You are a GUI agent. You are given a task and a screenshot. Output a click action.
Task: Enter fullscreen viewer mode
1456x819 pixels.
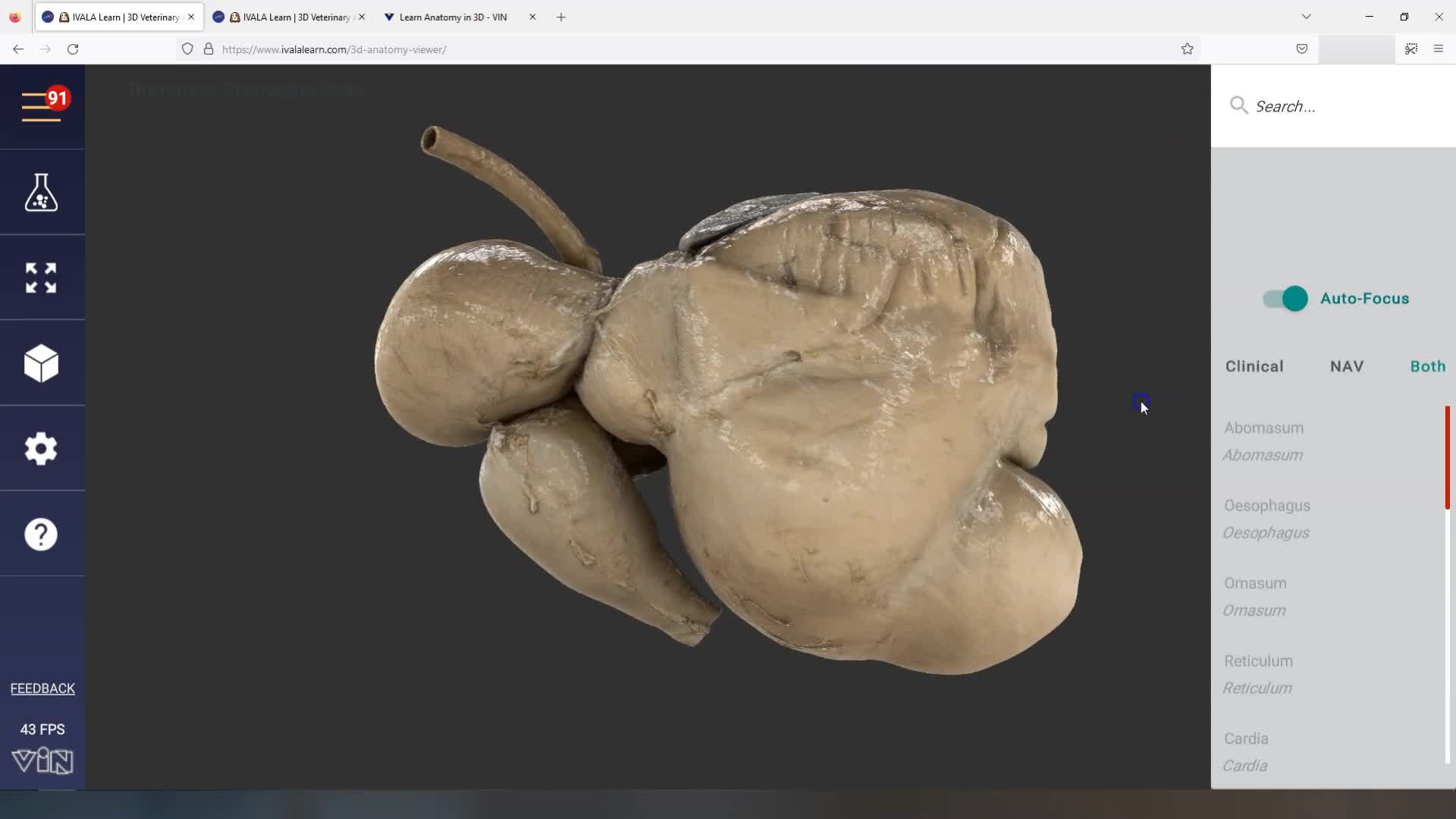pyautogui.click(x=41, y=278)
